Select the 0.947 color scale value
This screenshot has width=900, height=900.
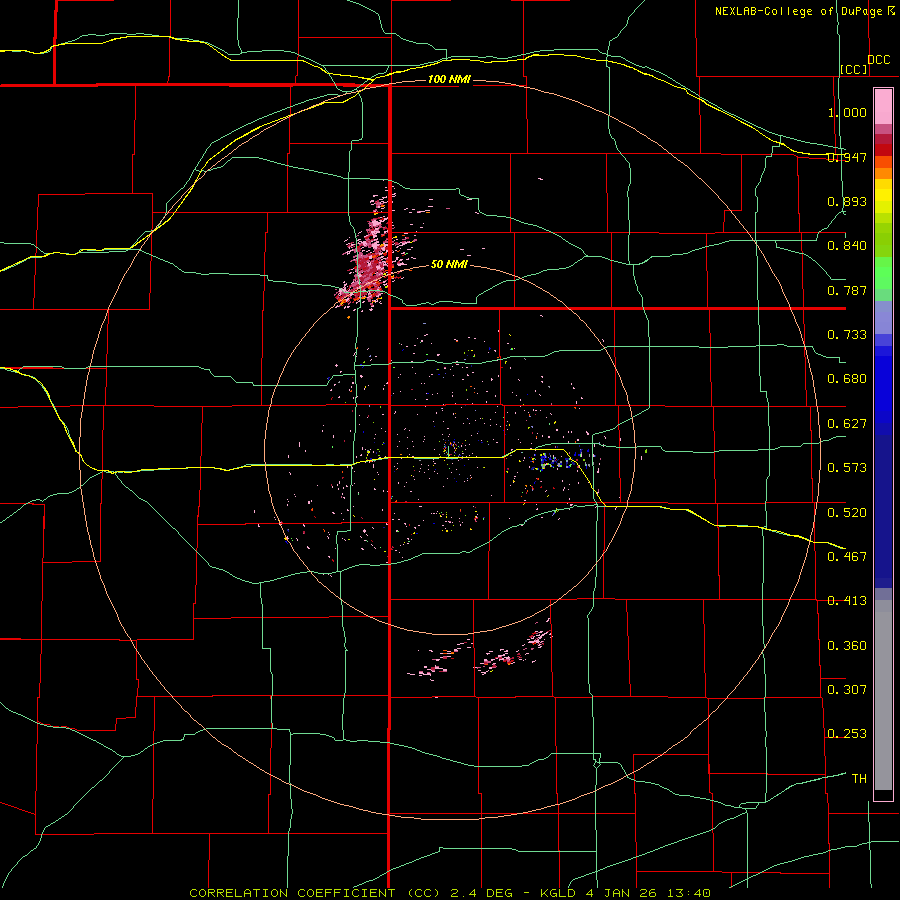click(x=847, y=157)
